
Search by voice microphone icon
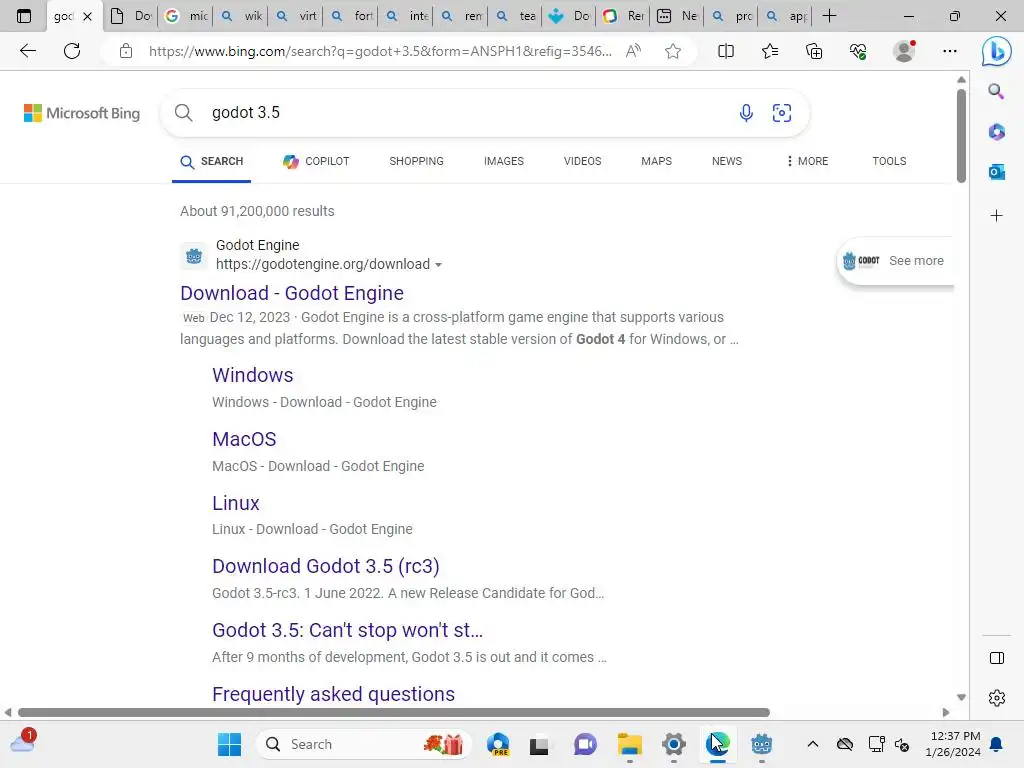(x=746, y=113)
